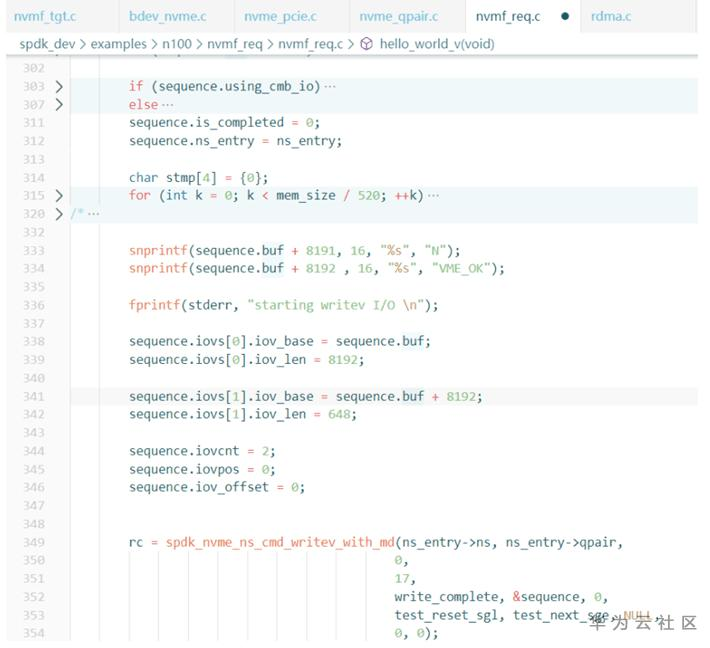Expand folded comment at line 320
Image resolution: width=710 pixels, height=648 pixels.
coord(59,214)
